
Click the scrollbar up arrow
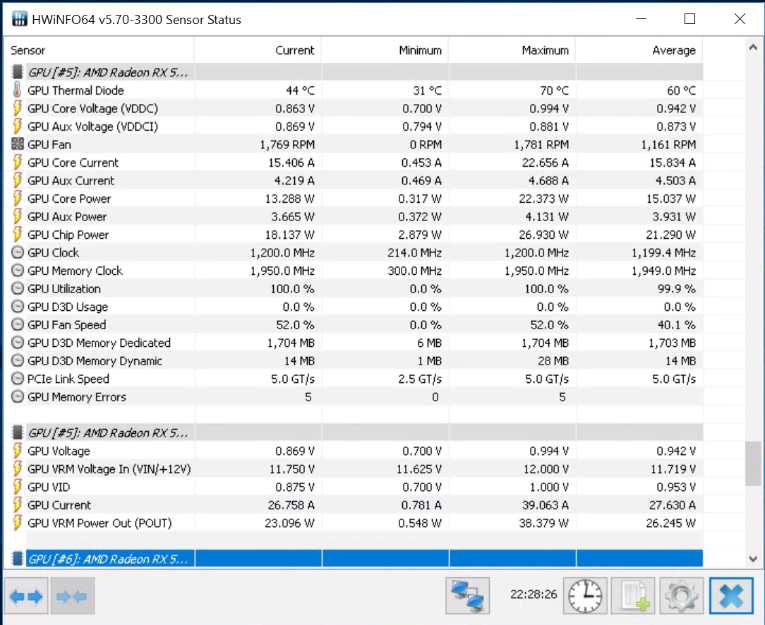[x=753, y=48]
